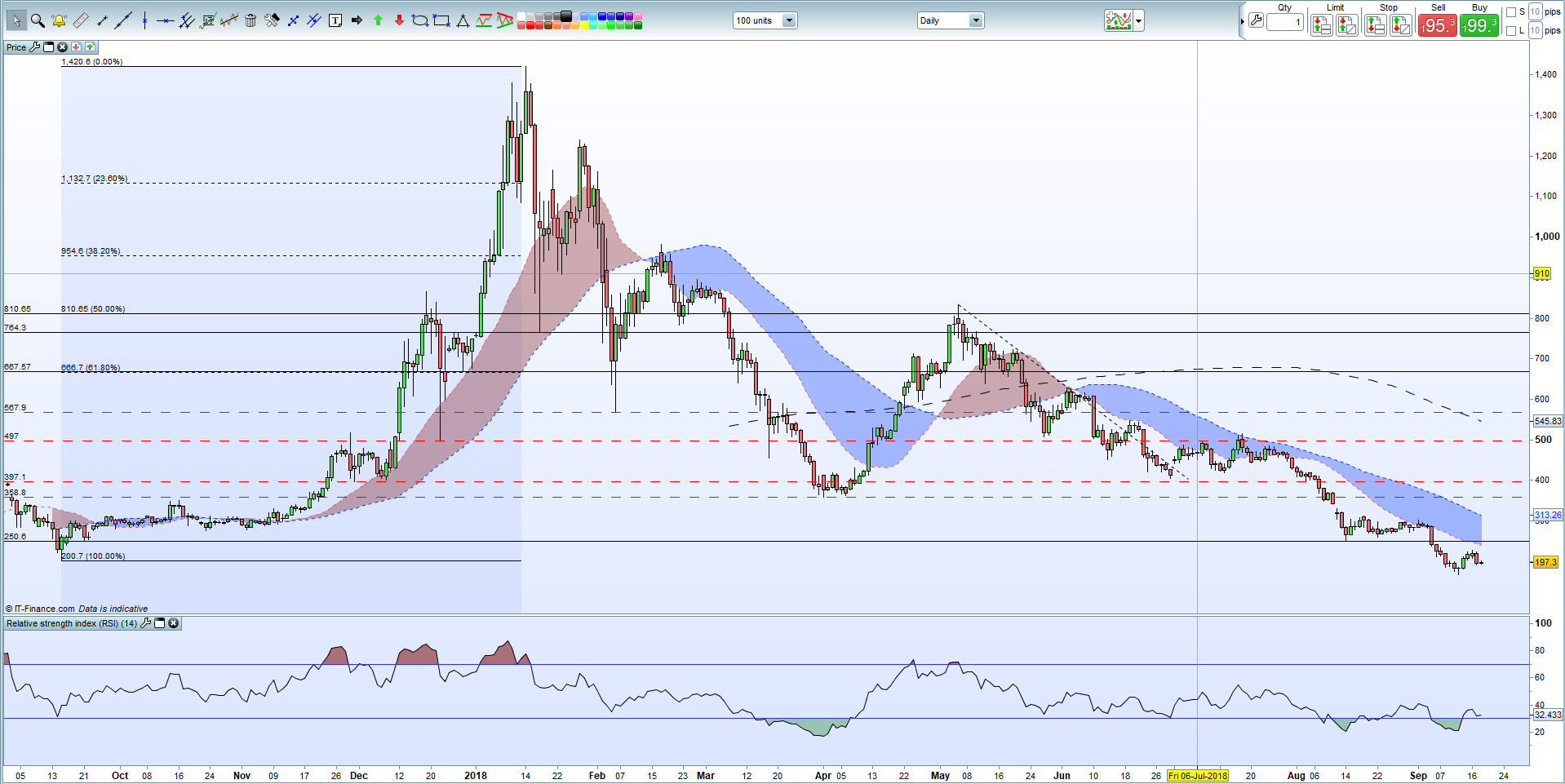Click the S stop pips value field
Screen dimensions: 1565x784
[x=1535, y=11]
